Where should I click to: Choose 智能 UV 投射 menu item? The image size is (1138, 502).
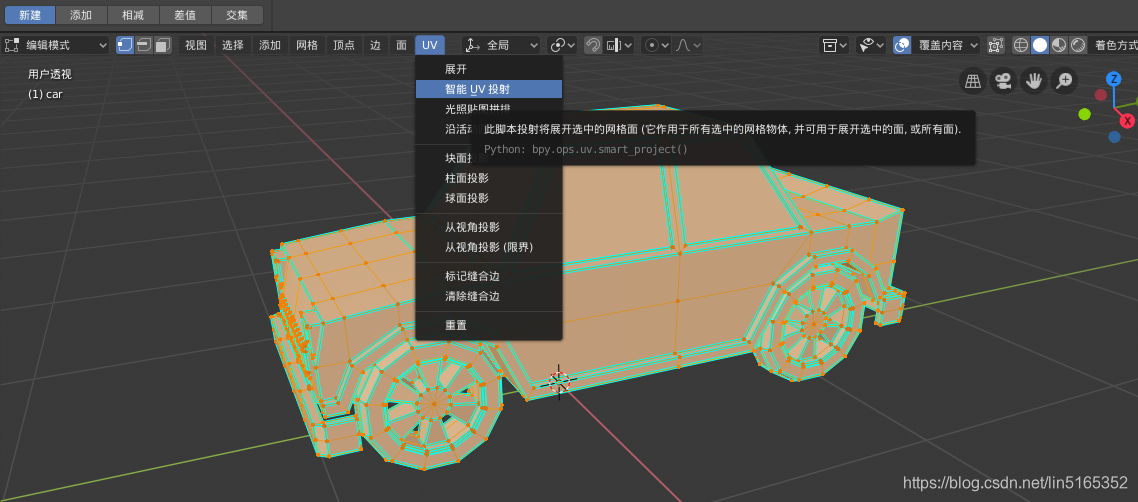[x=489, y=89]
